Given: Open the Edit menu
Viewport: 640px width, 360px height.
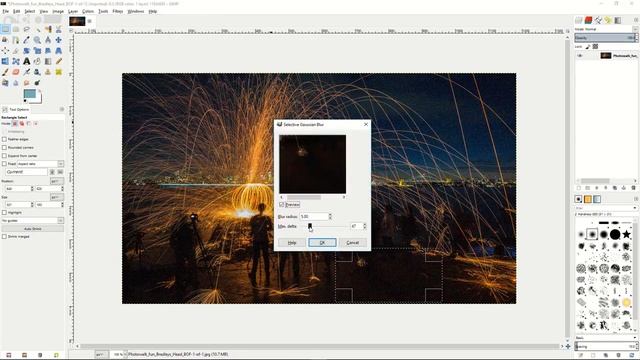Looking at the screenshot, I should tap(17, 11).
